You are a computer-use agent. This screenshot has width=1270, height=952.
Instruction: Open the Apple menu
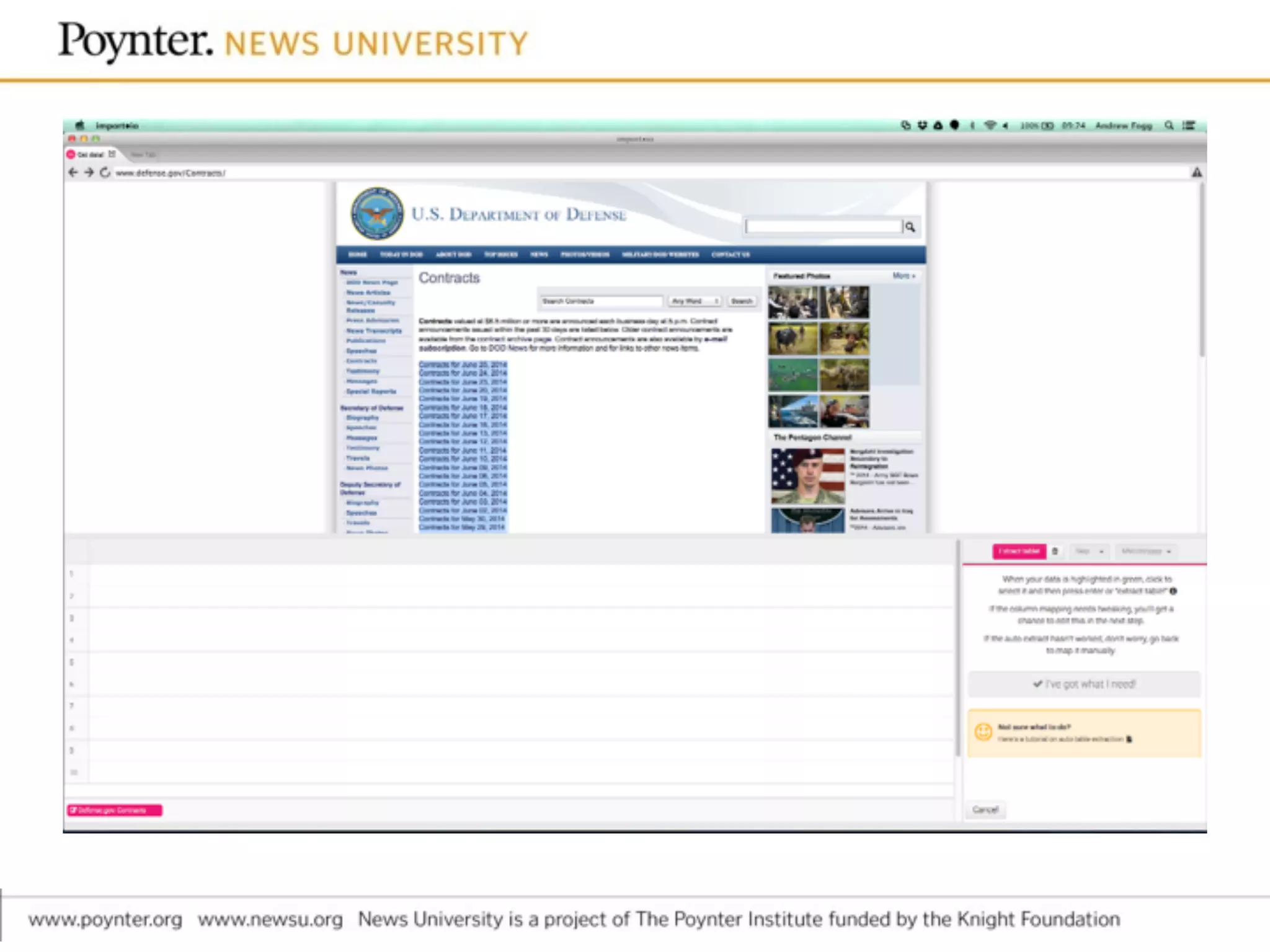coord(80,125)
